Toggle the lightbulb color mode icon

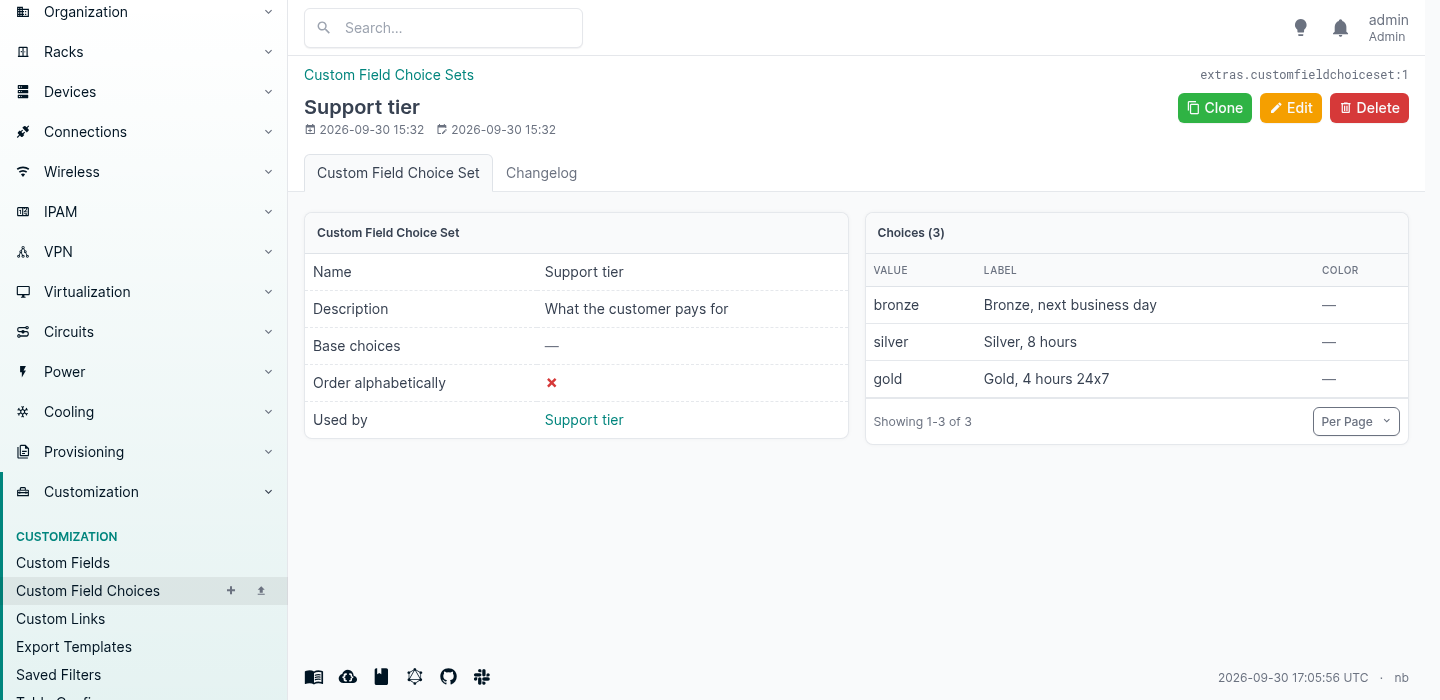coord(1301,28)
